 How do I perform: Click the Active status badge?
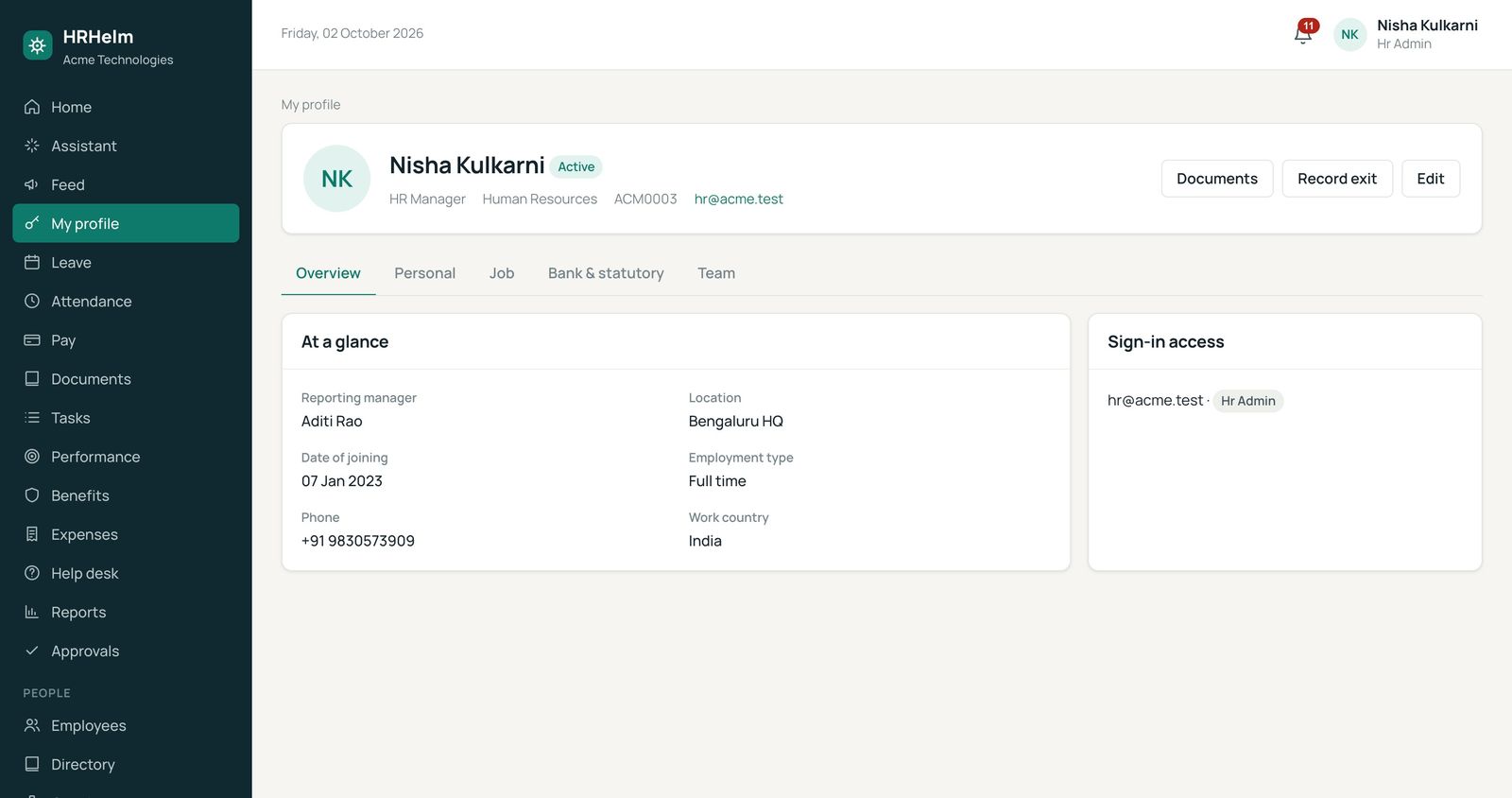point(576,166)
